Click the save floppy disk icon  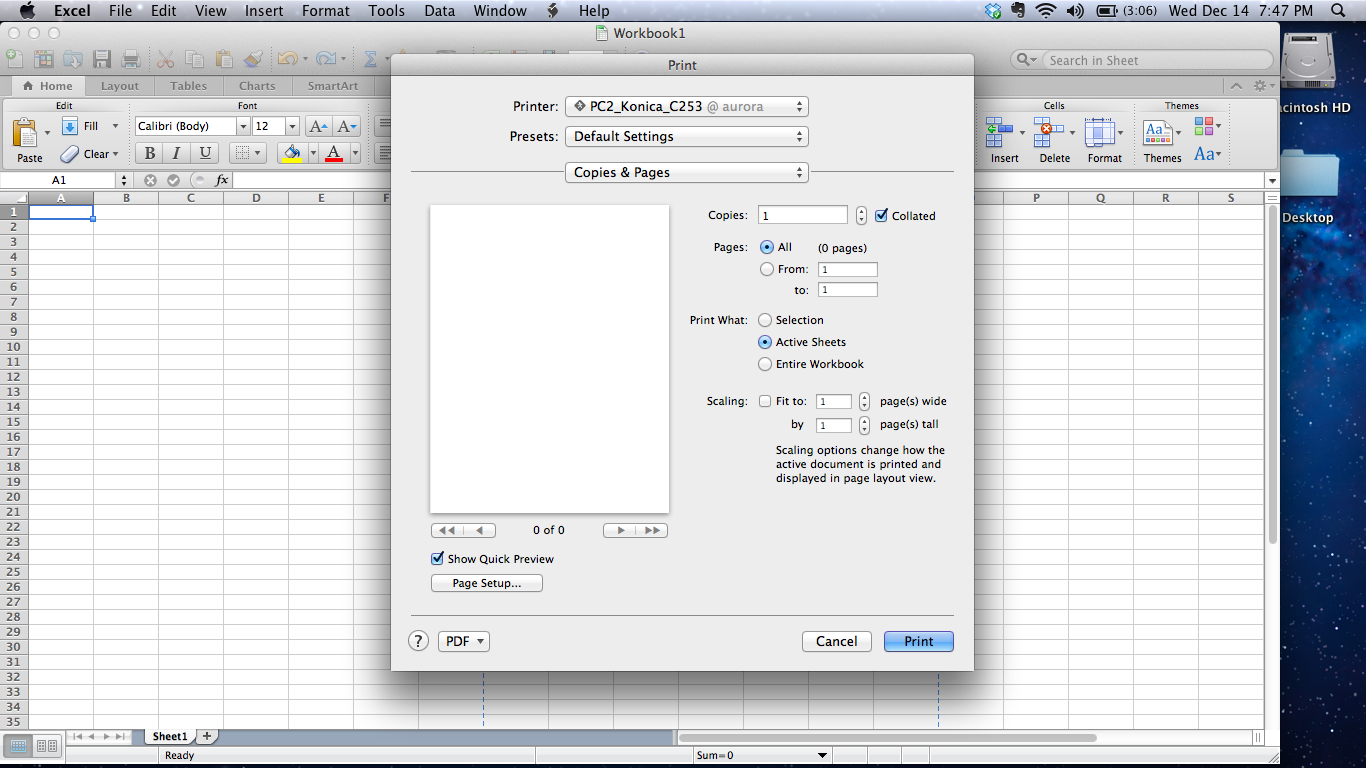(x=102, y=59)
